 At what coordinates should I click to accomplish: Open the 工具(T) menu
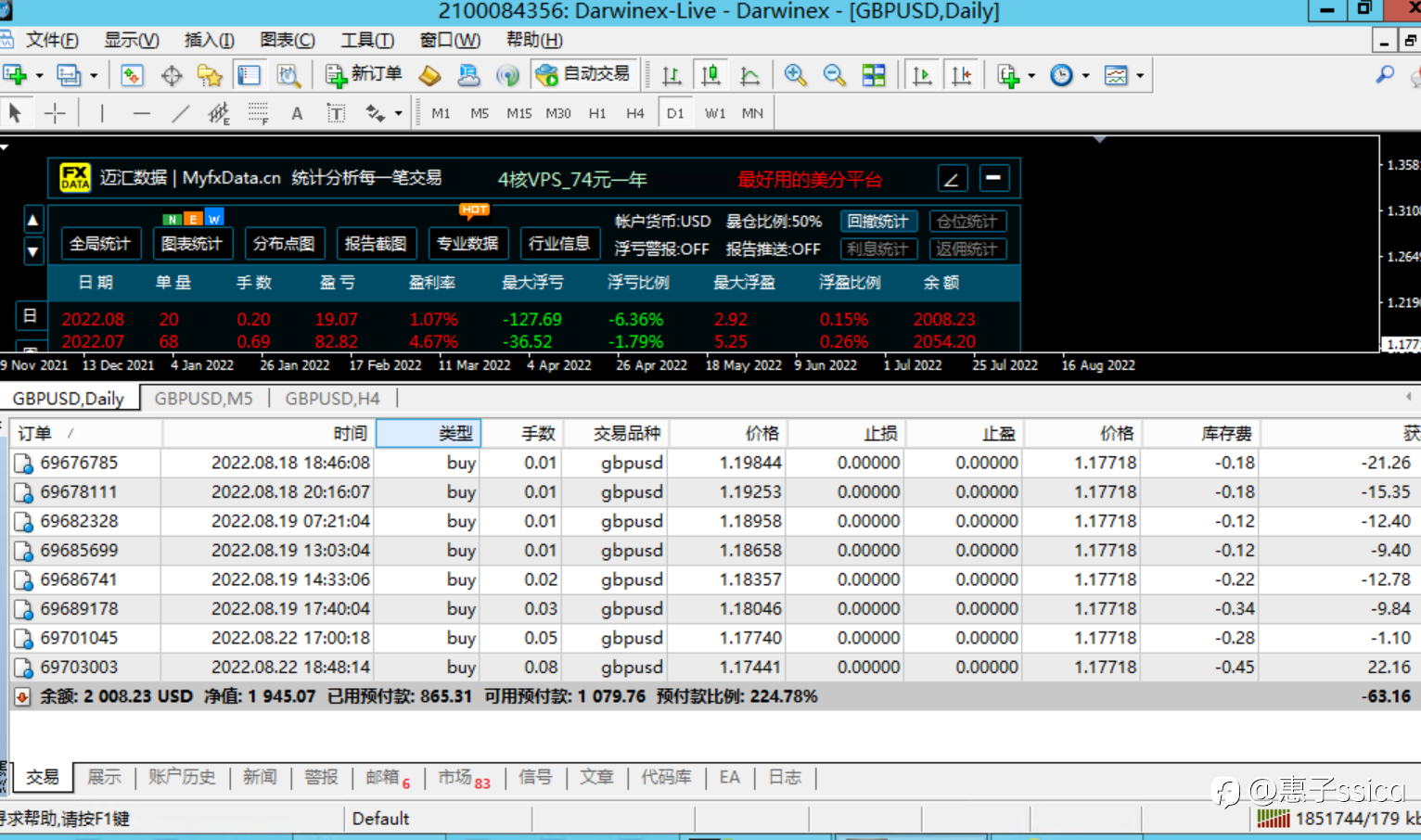point(367,40)
